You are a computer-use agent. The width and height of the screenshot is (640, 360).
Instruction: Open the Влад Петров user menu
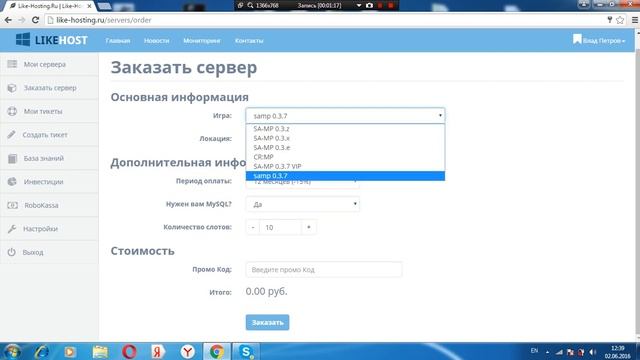pos(599,40)
